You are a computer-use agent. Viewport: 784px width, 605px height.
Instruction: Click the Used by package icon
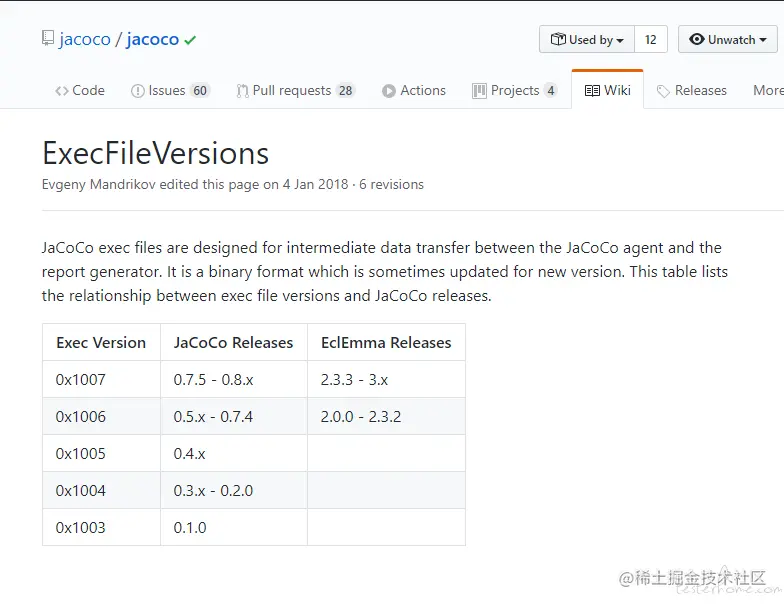[558, 39]
